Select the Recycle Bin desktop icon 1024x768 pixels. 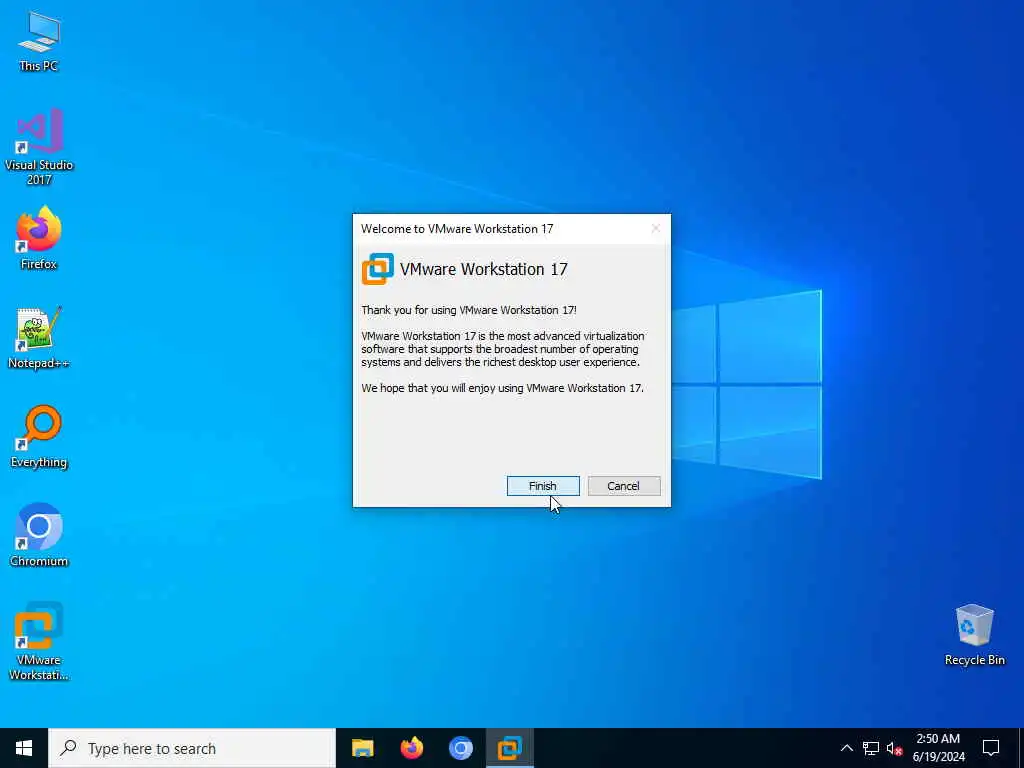974,635
